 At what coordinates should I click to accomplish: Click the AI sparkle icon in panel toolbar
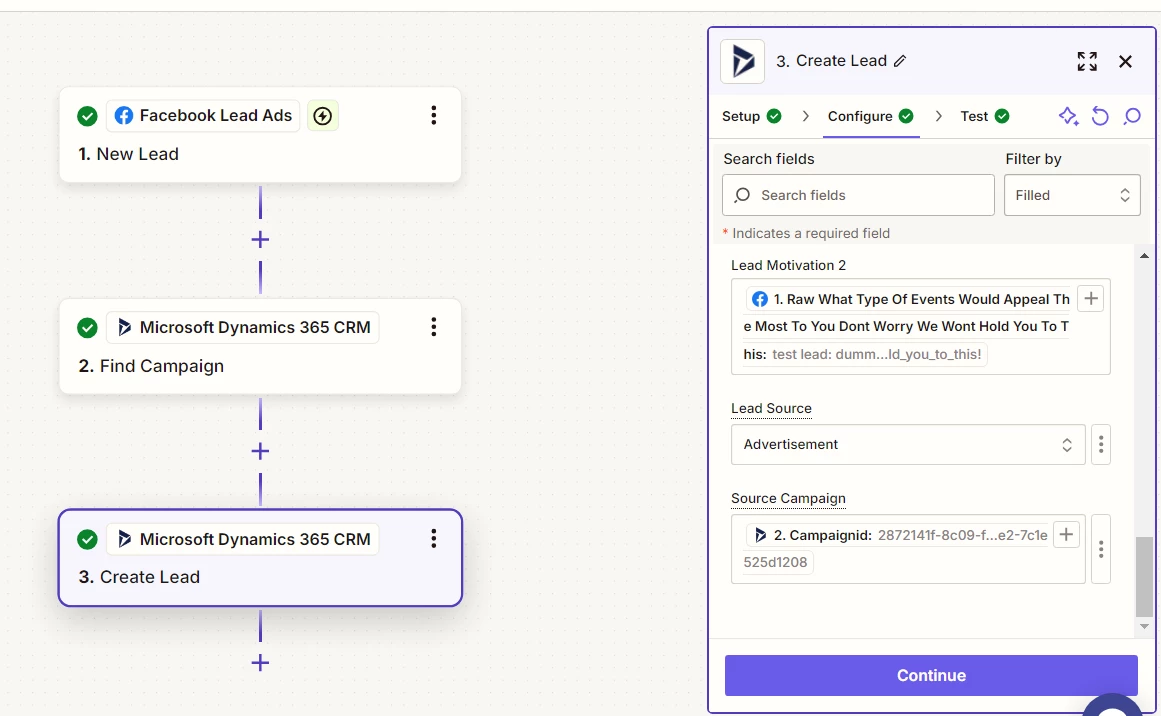click(1068, 116)
